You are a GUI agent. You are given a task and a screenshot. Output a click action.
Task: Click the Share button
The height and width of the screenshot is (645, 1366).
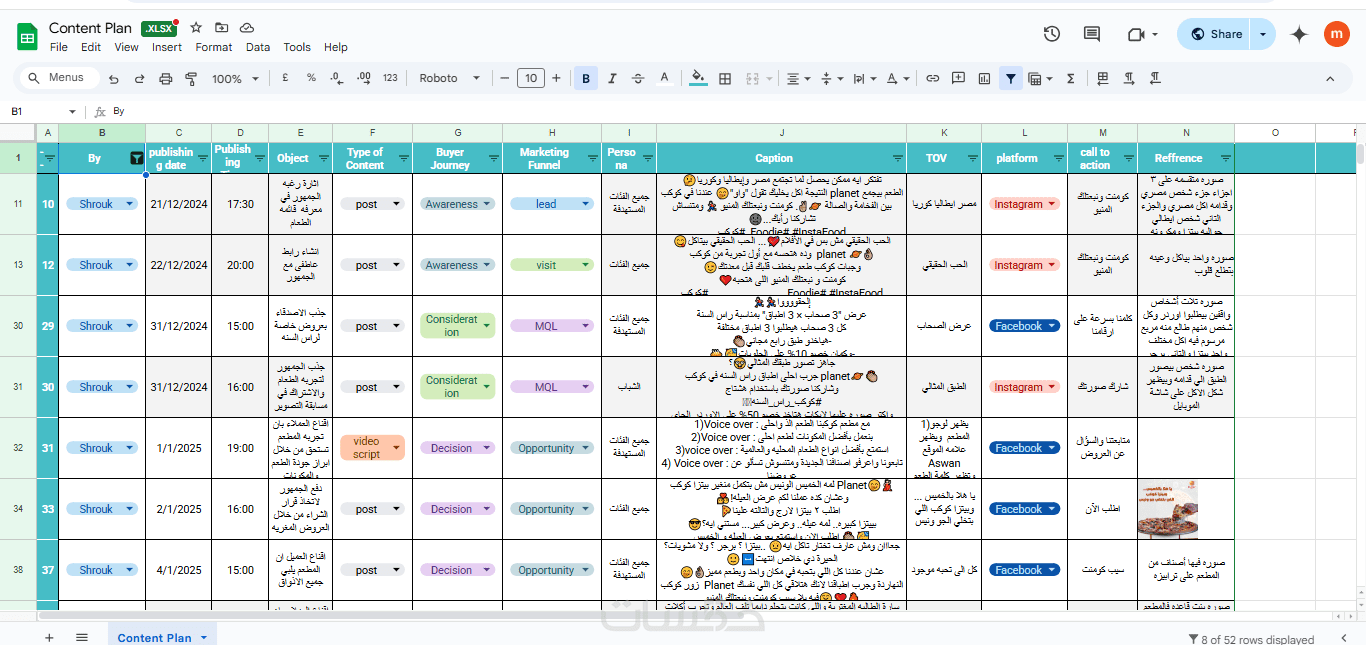[x=1215, y=34]
